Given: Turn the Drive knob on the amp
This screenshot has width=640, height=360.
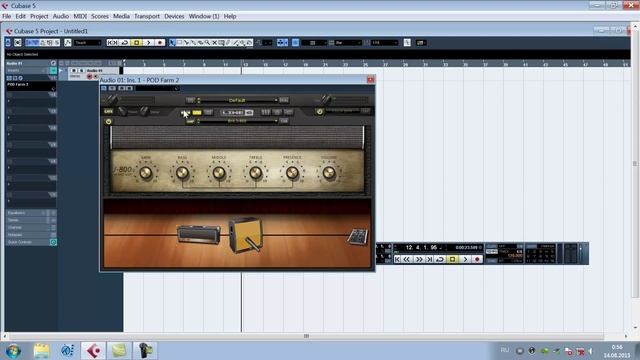Looking at the screenshot, I should click(x=146, y=173).
